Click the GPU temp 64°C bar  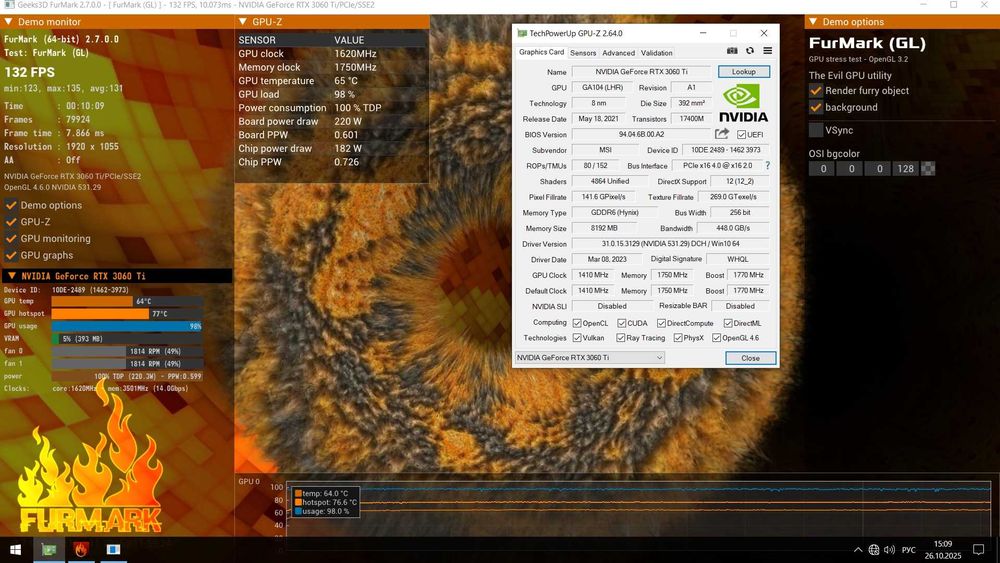(x=127, y=301)
